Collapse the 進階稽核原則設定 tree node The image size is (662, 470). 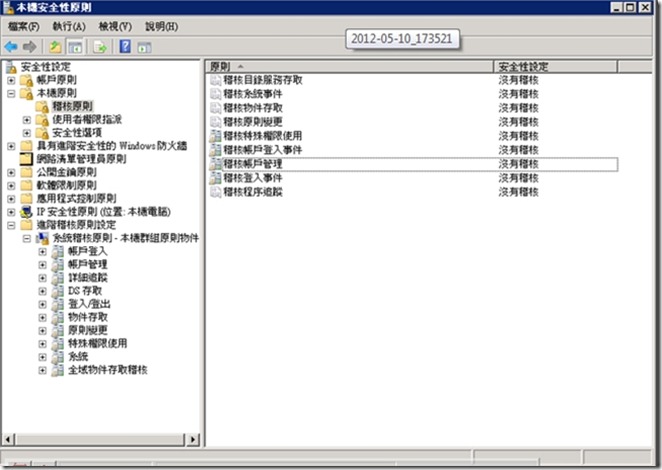click(11, 225)
